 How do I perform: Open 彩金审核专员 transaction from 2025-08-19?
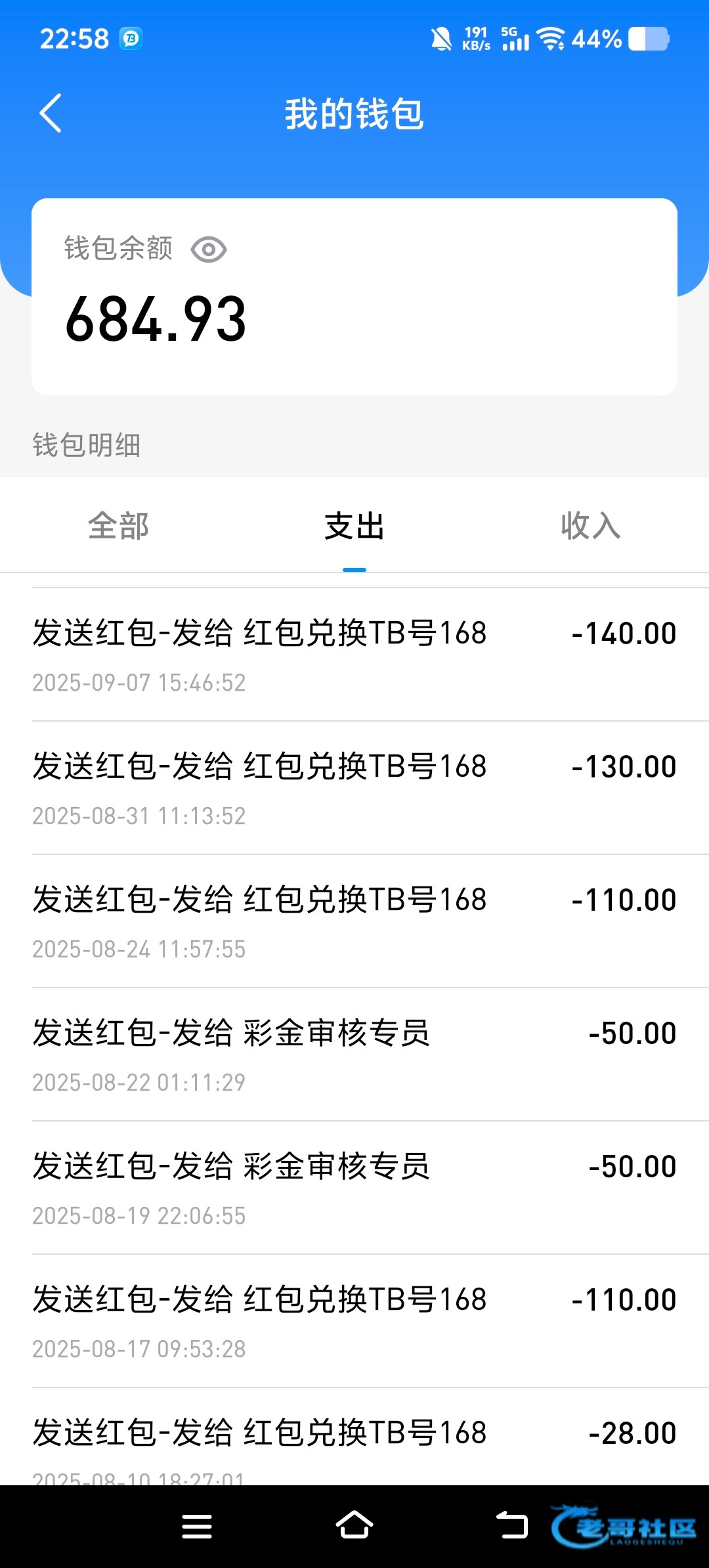pos(354,1188)
